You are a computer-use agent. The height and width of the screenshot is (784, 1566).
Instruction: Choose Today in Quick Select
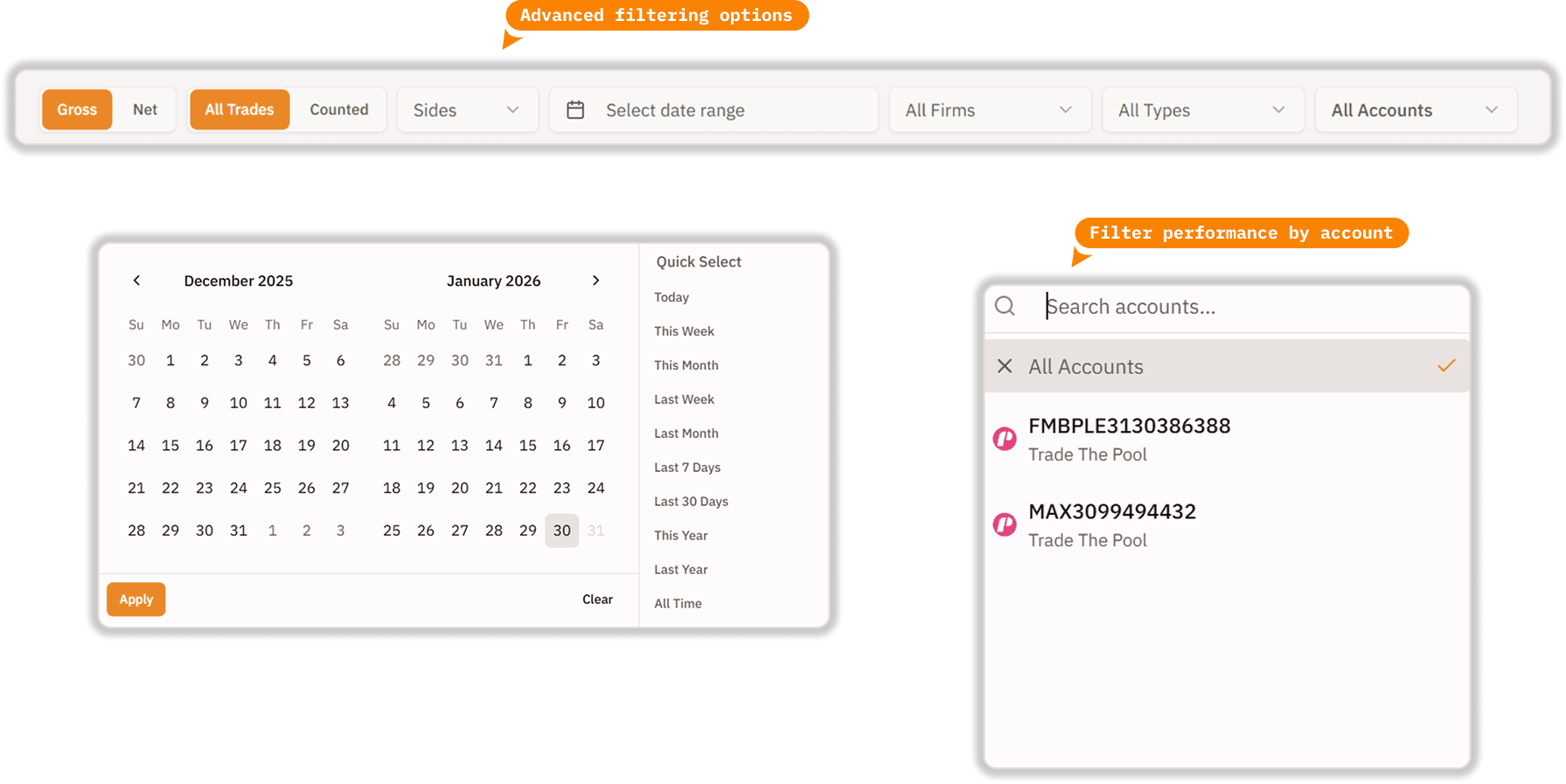[x=672, y=297]
